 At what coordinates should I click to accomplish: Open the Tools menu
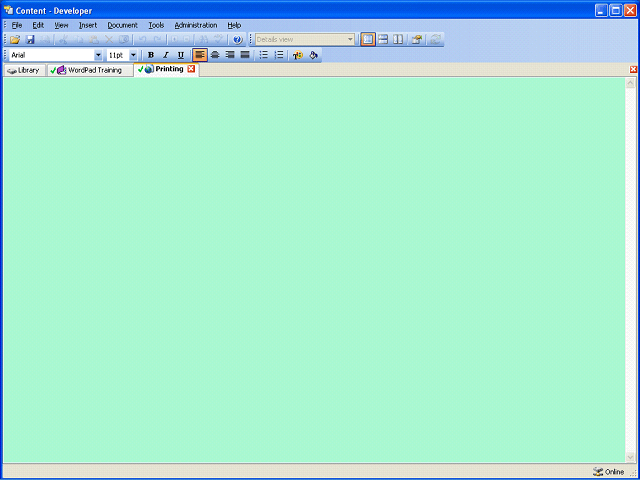pyautogui.click(x=156, y=25)
